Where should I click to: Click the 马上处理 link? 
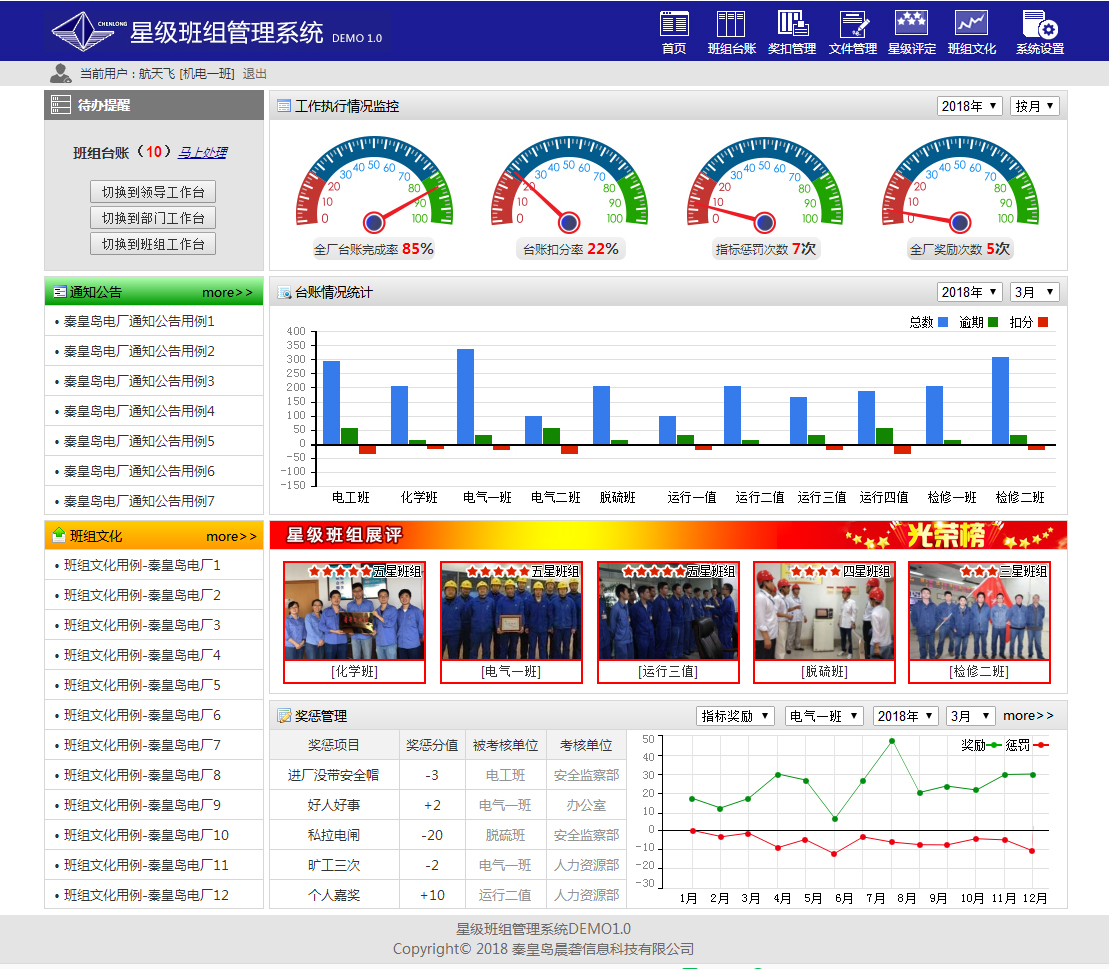point(202,152)
